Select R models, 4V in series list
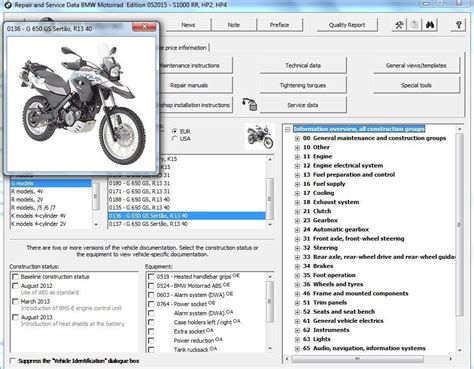The height and width of the screenshot is (369, 474). (51, 191)
